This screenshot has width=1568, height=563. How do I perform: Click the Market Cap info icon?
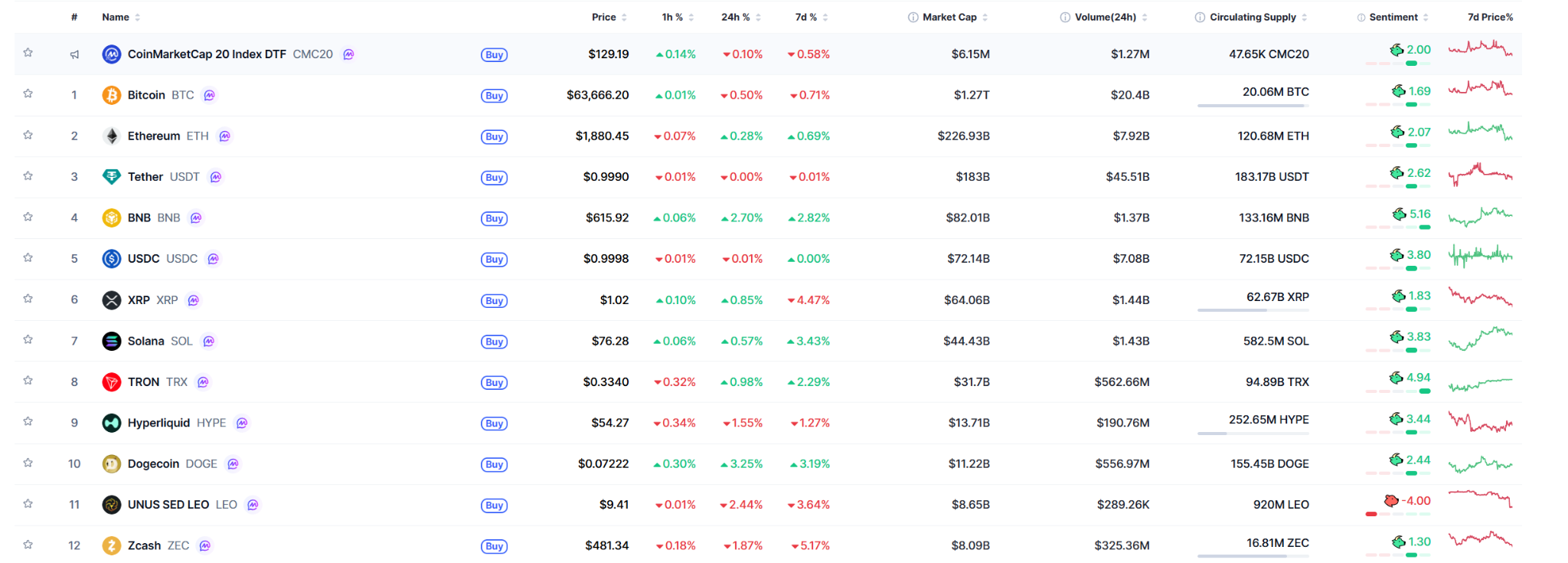coord(913,18)
